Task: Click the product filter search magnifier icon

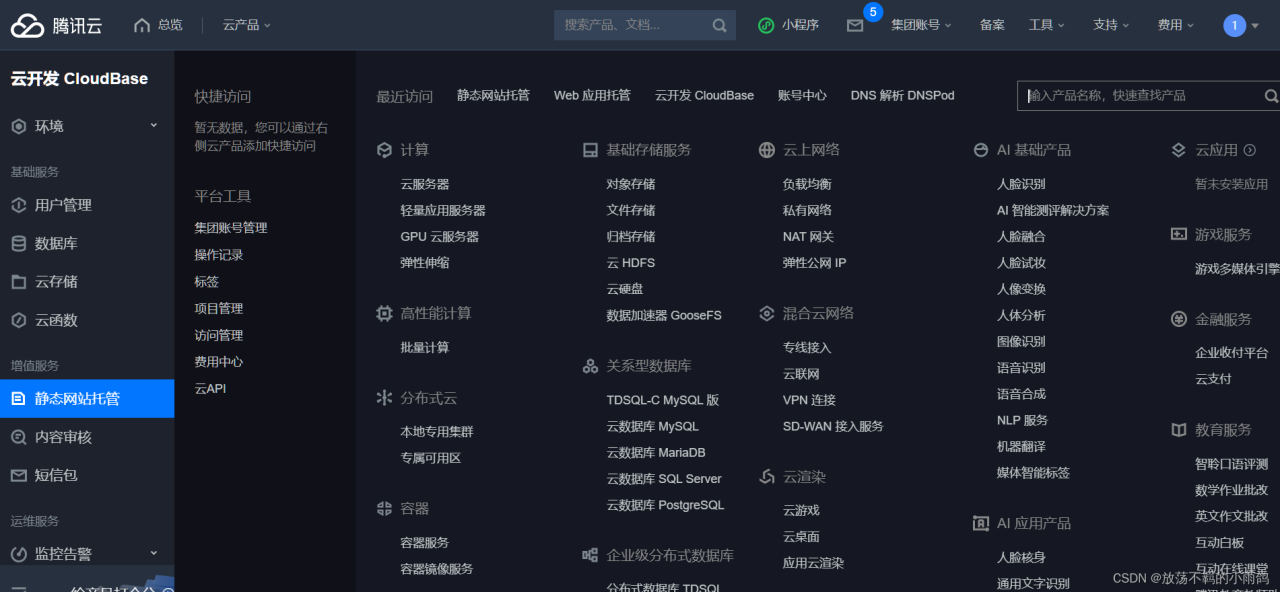Action: 1271,96
